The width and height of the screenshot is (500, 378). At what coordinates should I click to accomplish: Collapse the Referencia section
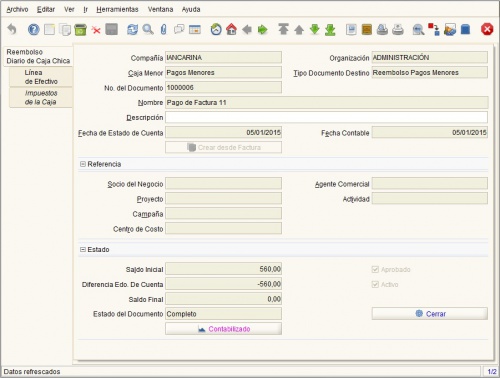[x=83, y=164]
